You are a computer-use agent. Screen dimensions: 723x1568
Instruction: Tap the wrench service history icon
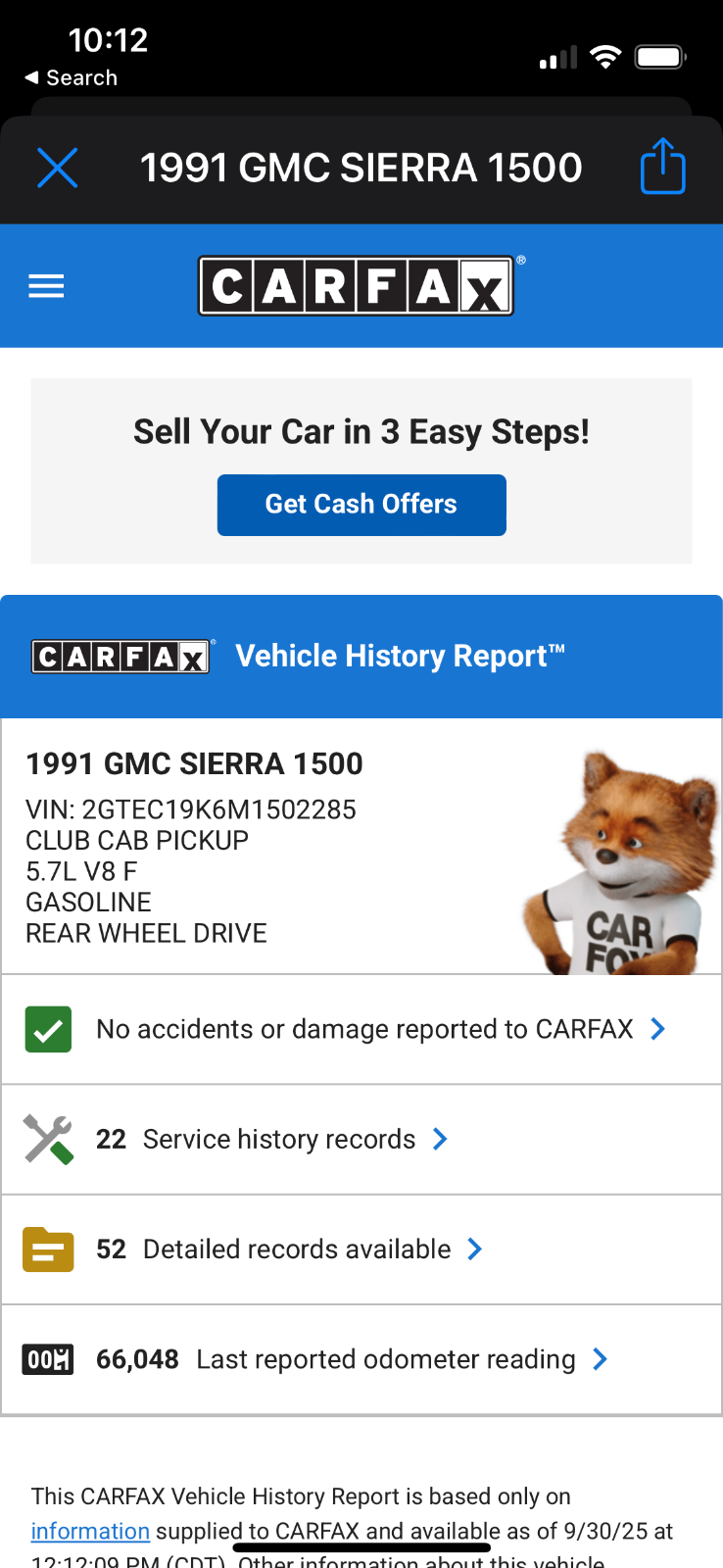[x=48, y=1140]
